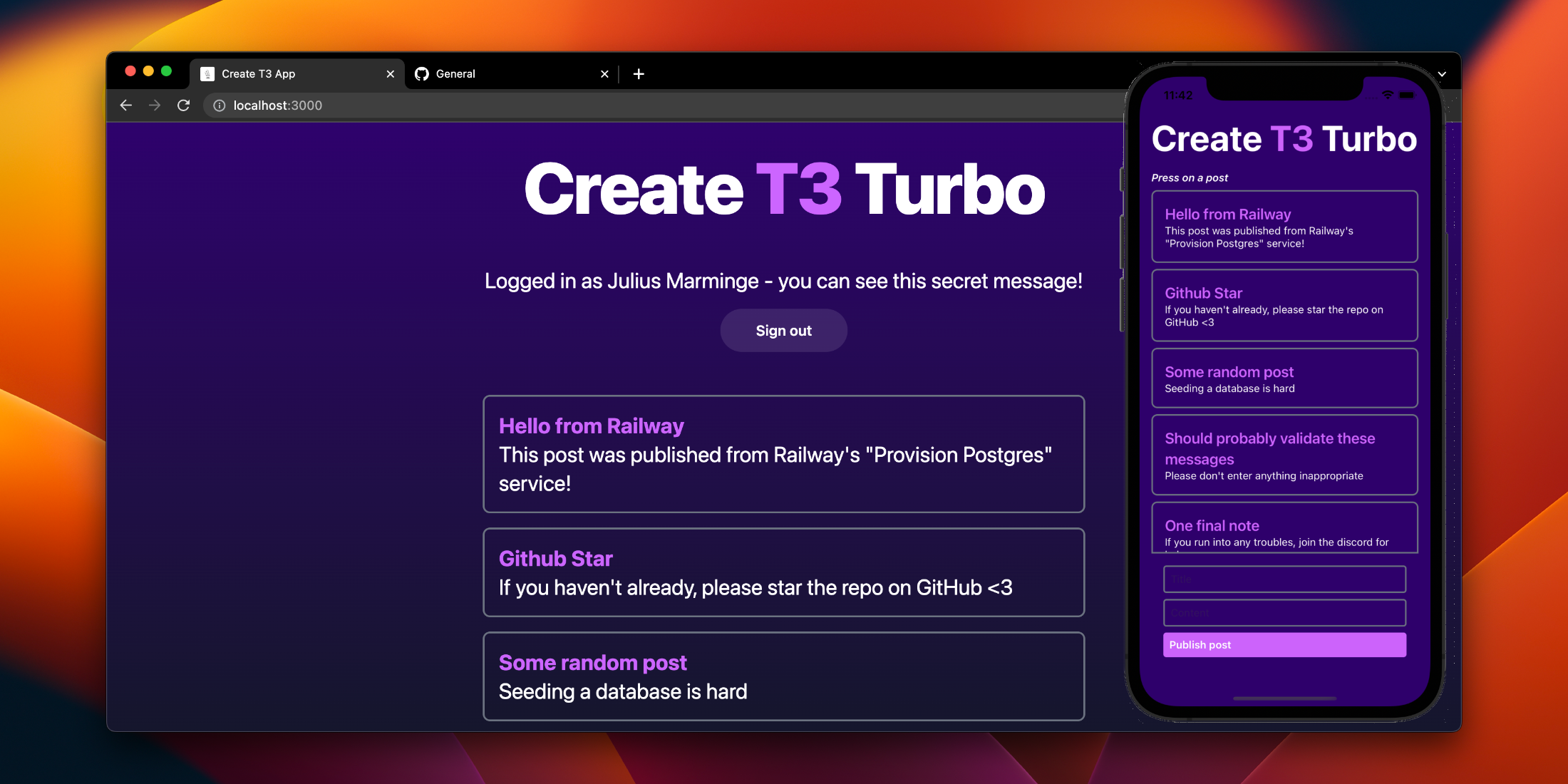1568x784 pixels.
Task: Click the Wi-Fi icon in the phone status bar
Action: click(x=1386, y=93)
